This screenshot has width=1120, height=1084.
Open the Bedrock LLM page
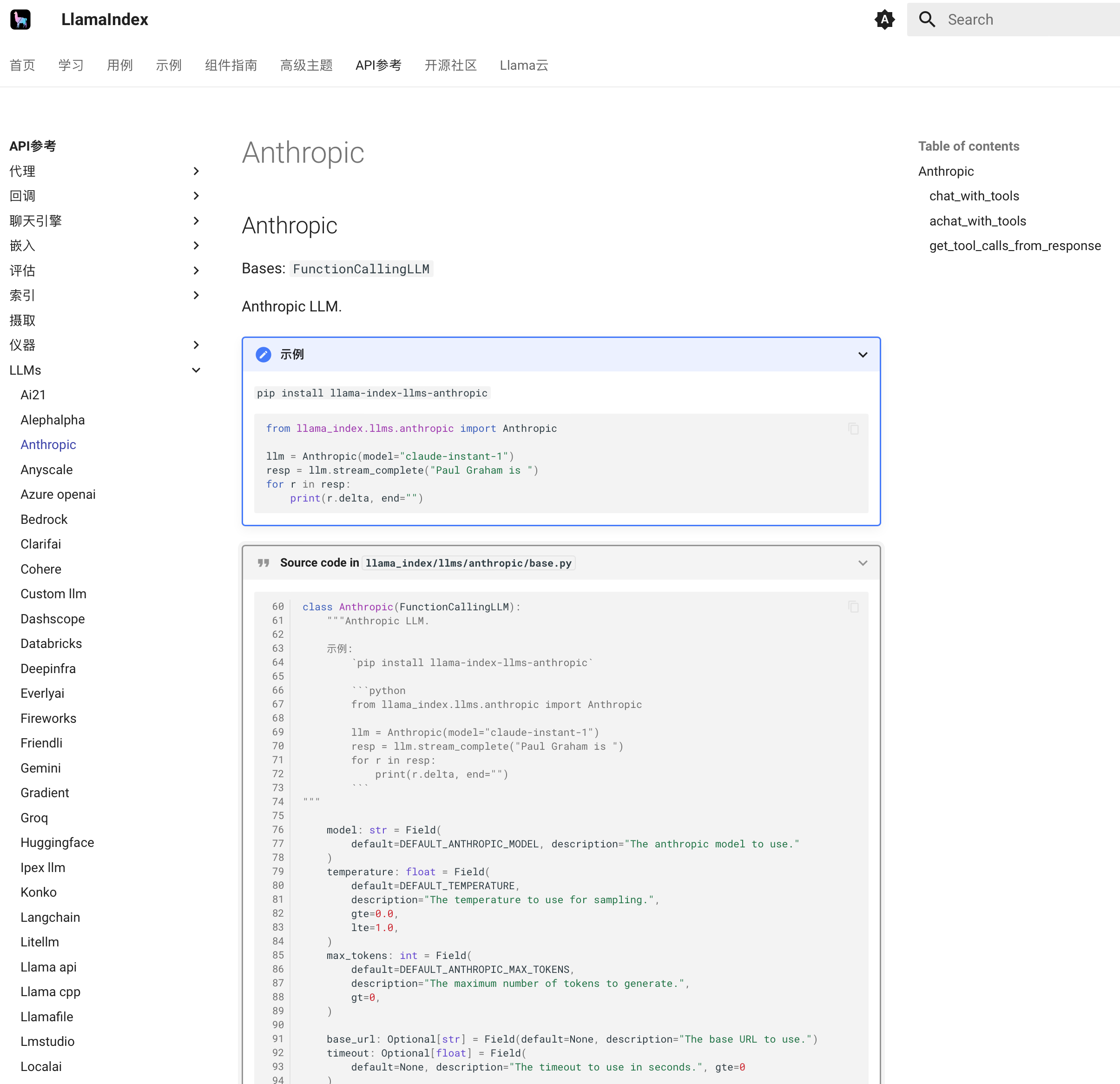pyautogui.click(x=44, y=519)
